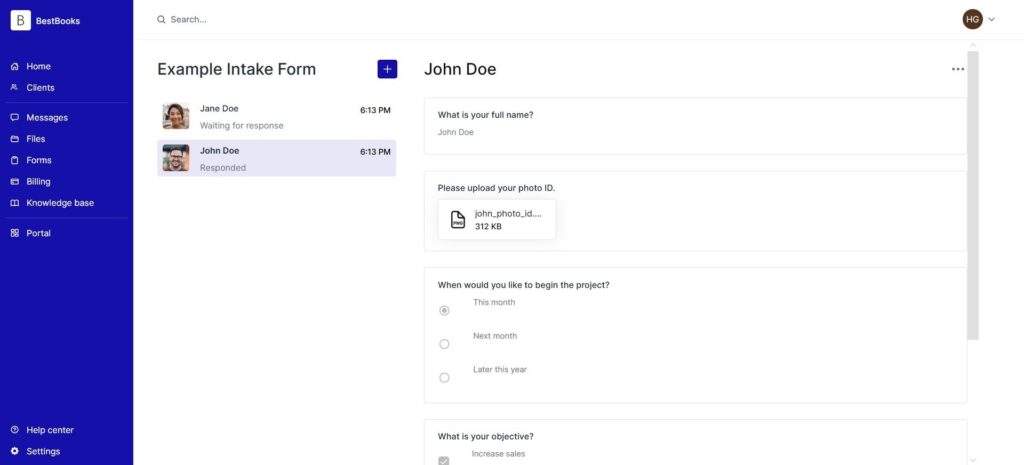This screenshot has width=1024, height=465.
Task: Click the blue plus add button
Action: [x=387, y=69]
